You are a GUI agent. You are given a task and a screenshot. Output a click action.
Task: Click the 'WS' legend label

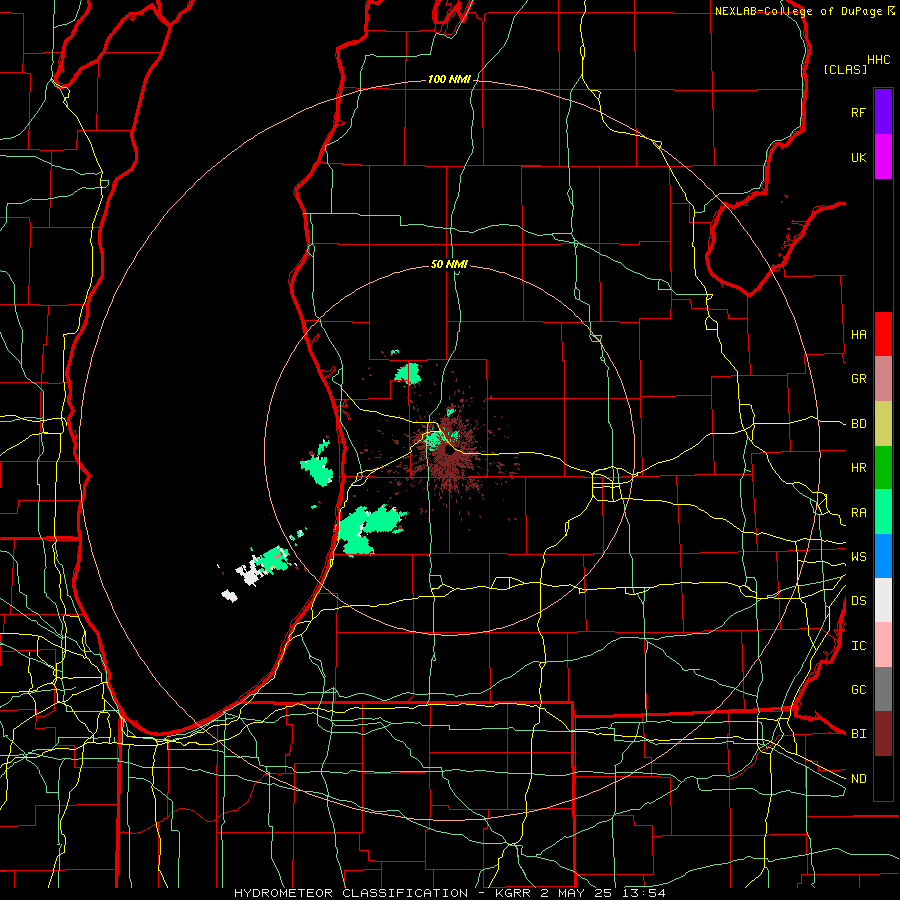tap(858, 557)
